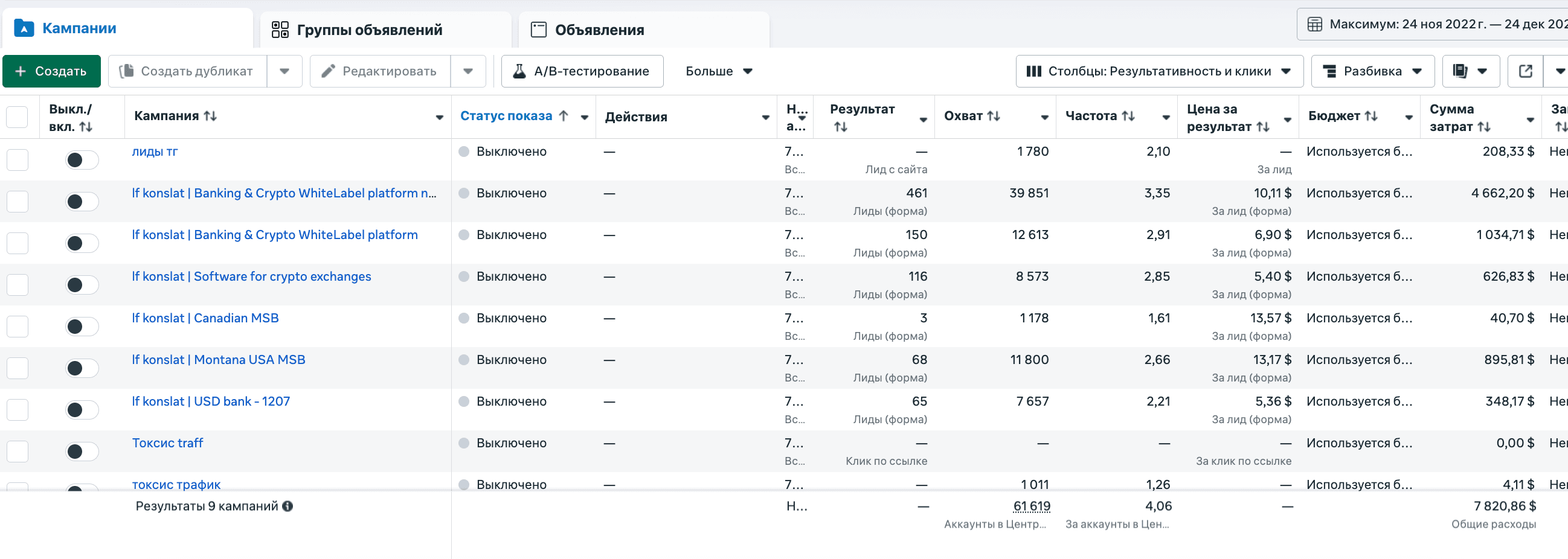This screenshot has height=559, width=1568.
Task: Sort by Результат column arrows
Action: coord(841,127)
